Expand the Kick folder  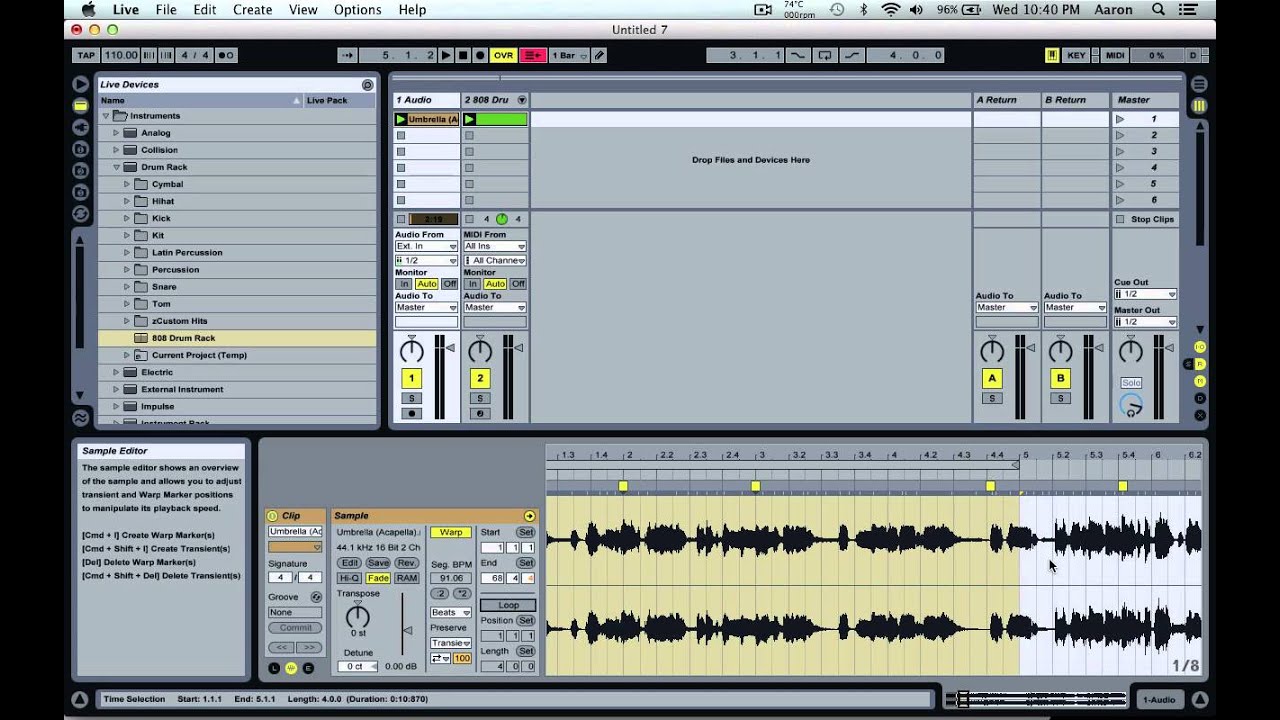coord(127,218)
